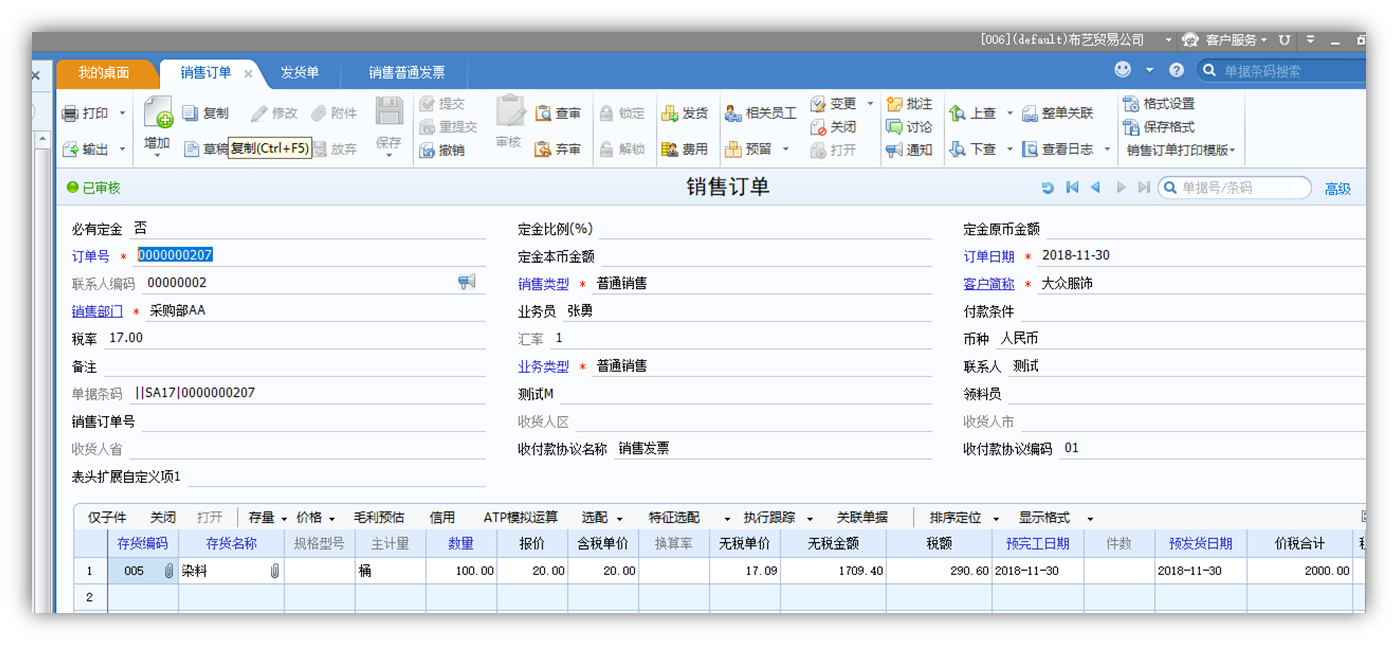Click the 高级 advanced search link
This screenshot has height=645, width=1398.
1338,189
